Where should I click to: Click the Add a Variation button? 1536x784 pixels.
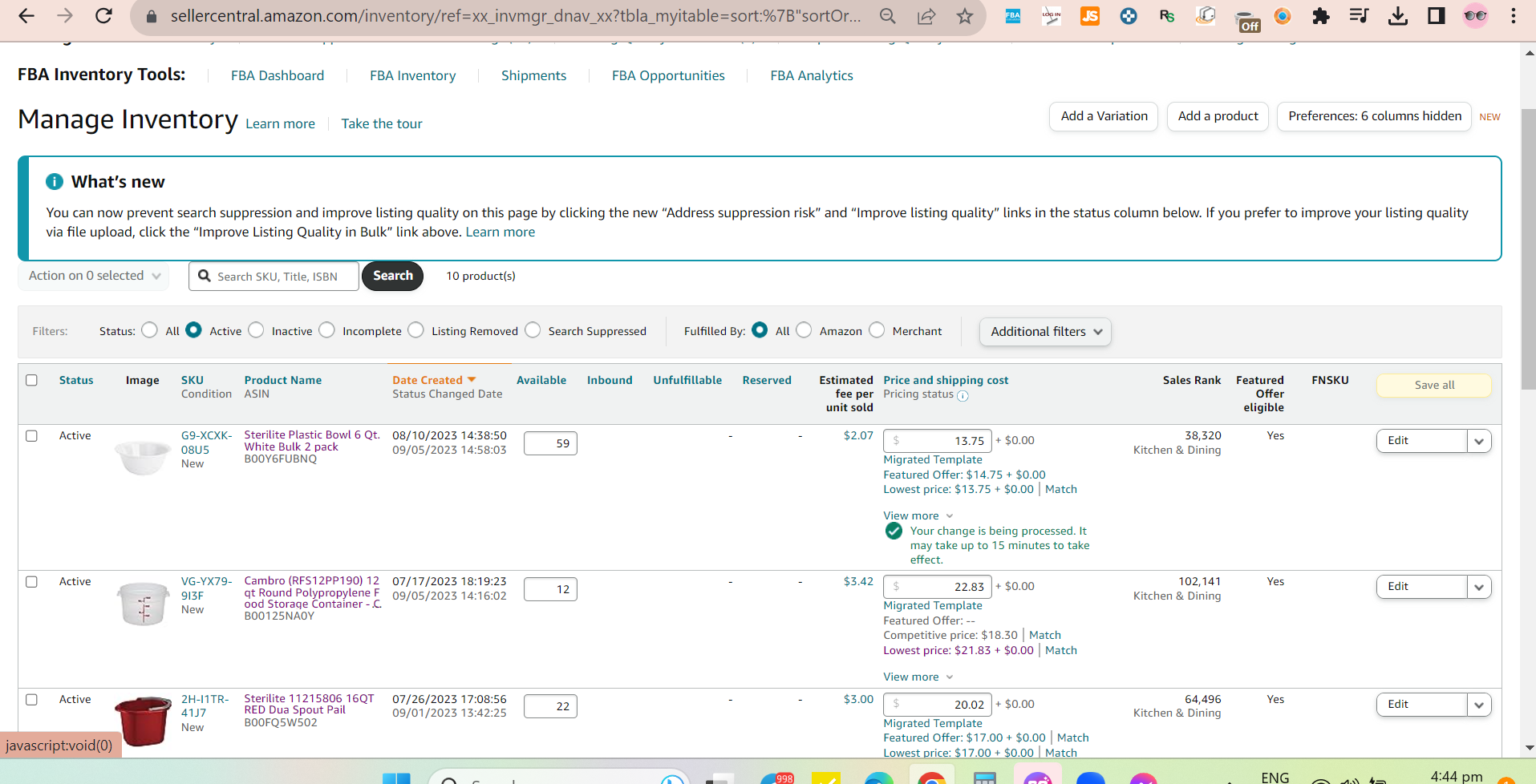(1104, 116)
